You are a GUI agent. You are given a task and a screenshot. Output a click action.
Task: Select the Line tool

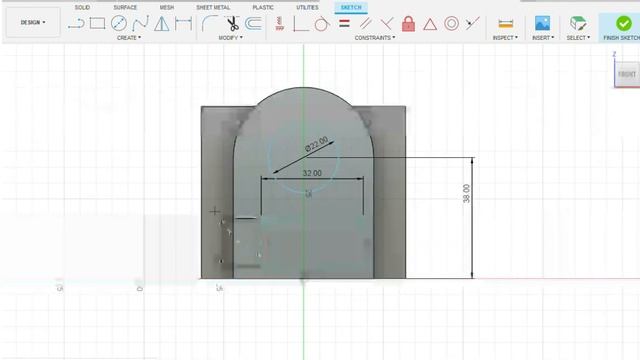click(x=76, y=24)
